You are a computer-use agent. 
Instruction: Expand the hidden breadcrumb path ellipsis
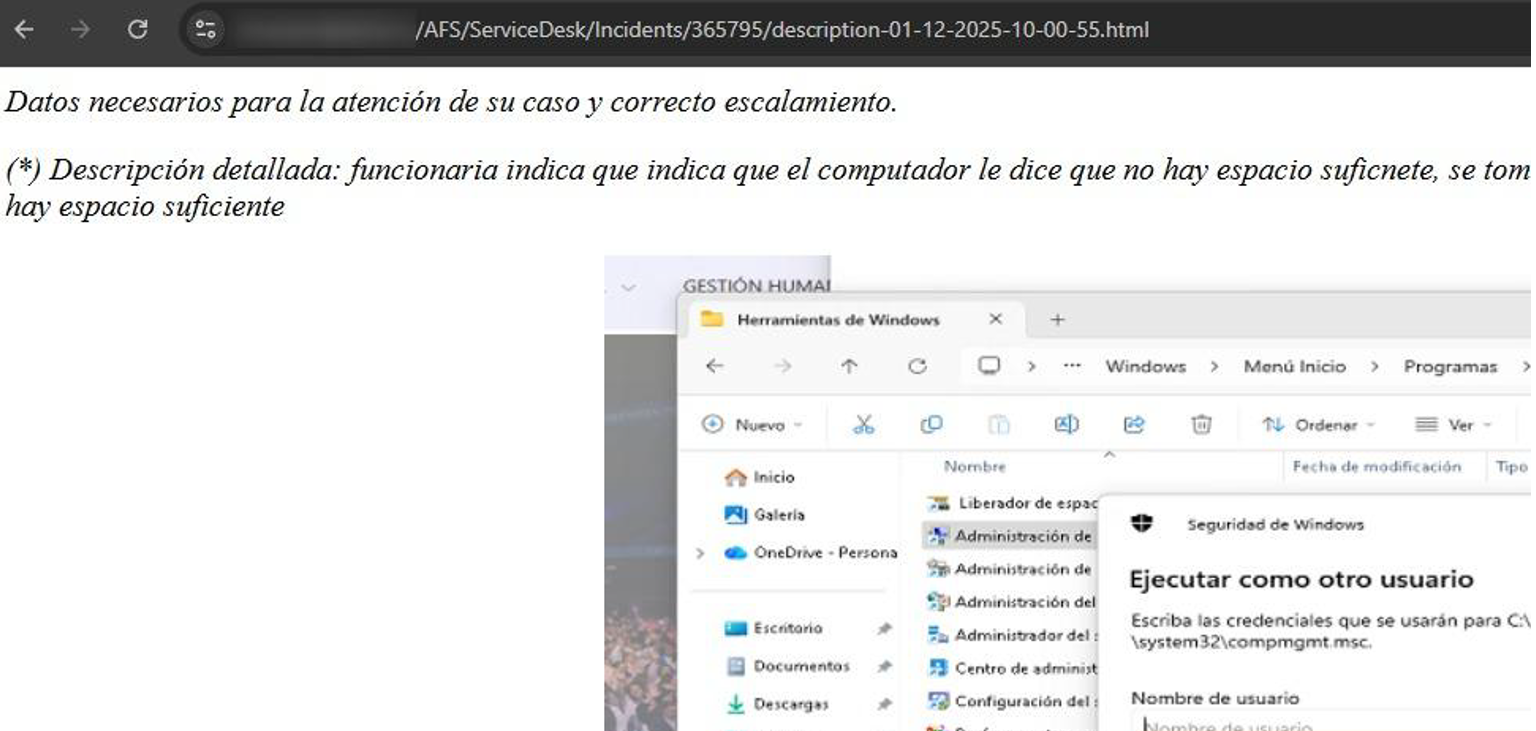1072,366
